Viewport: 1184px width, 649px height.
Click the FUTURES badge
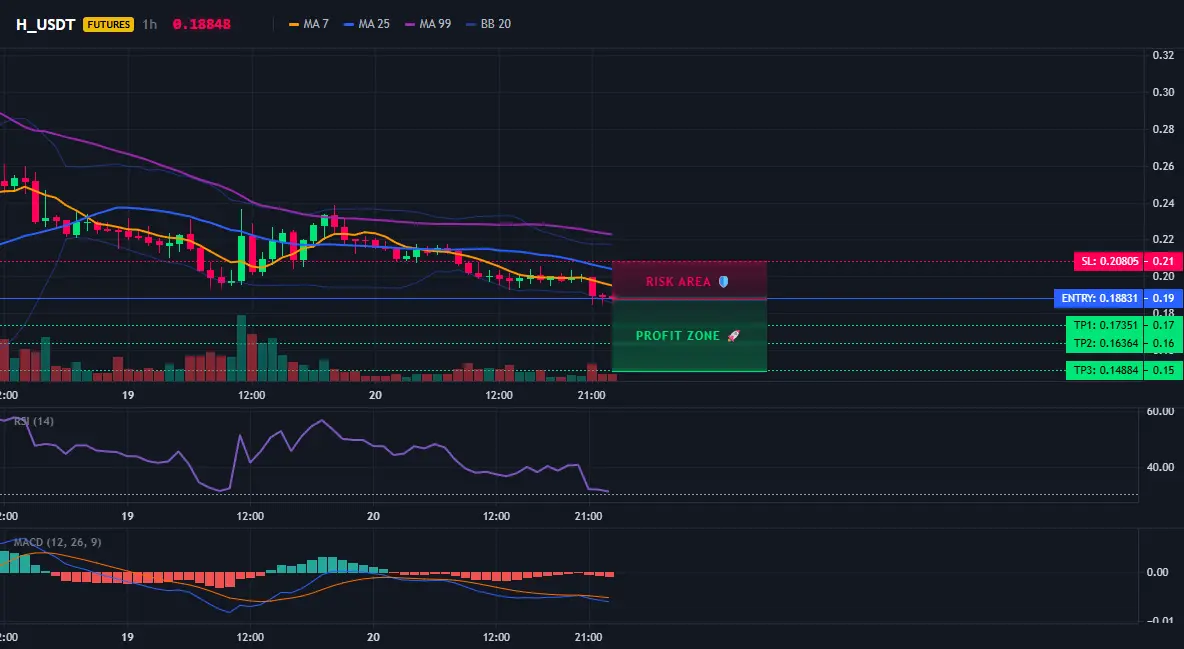(x=109, y=24)
